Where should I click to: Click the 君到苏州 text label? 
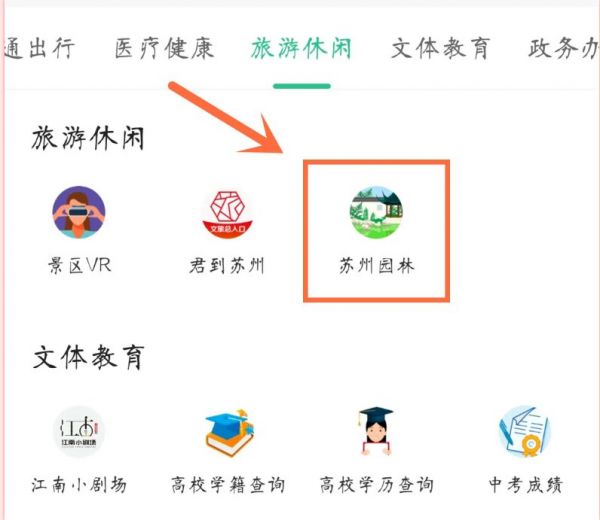coord(227,265)
